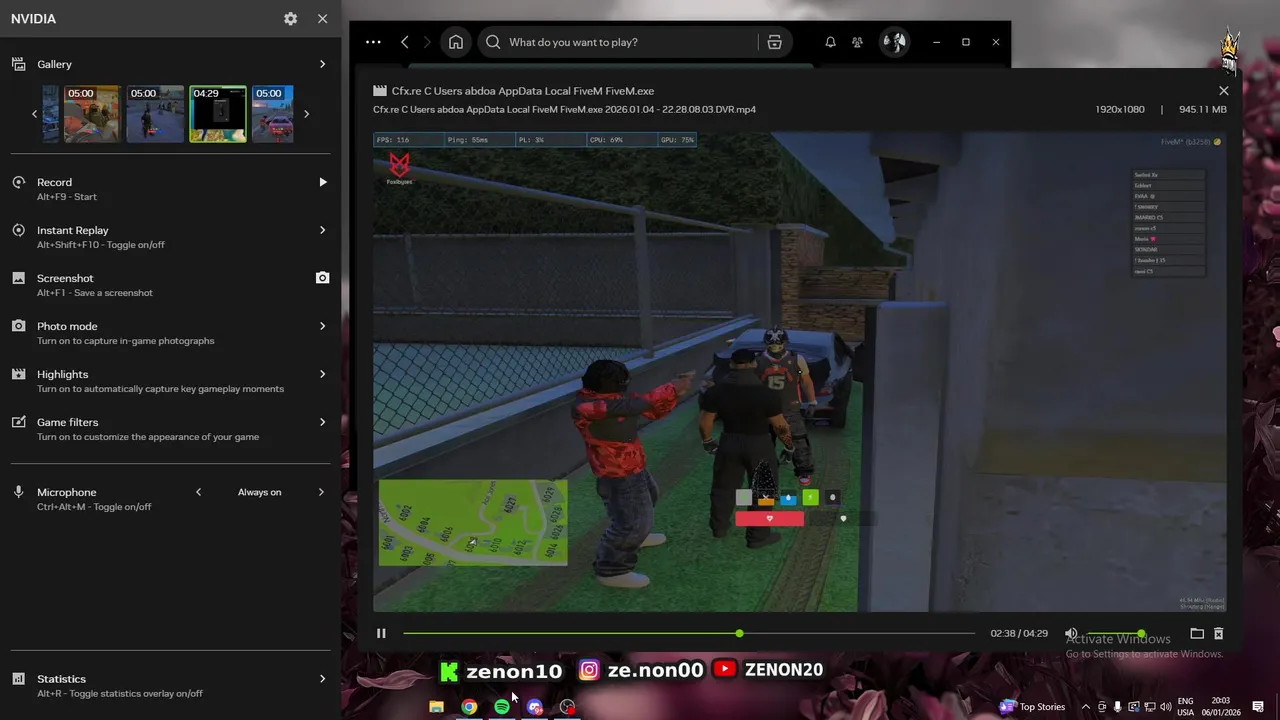This screenshot has height=720, width=1280.
Task: Open three-dot menu in Xbox app
Action: (x=373, y=42)
